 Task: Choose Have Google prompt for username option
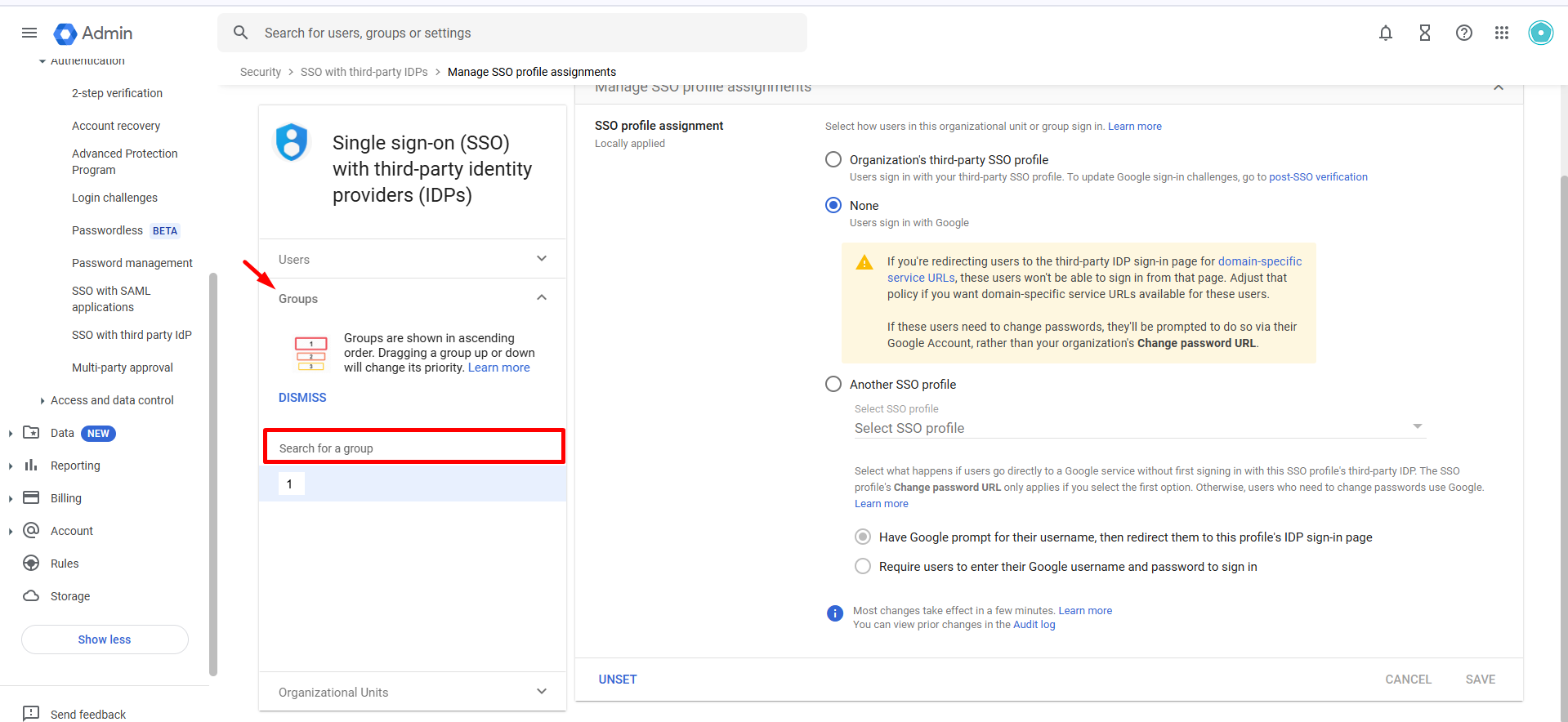tap(863, 537)
